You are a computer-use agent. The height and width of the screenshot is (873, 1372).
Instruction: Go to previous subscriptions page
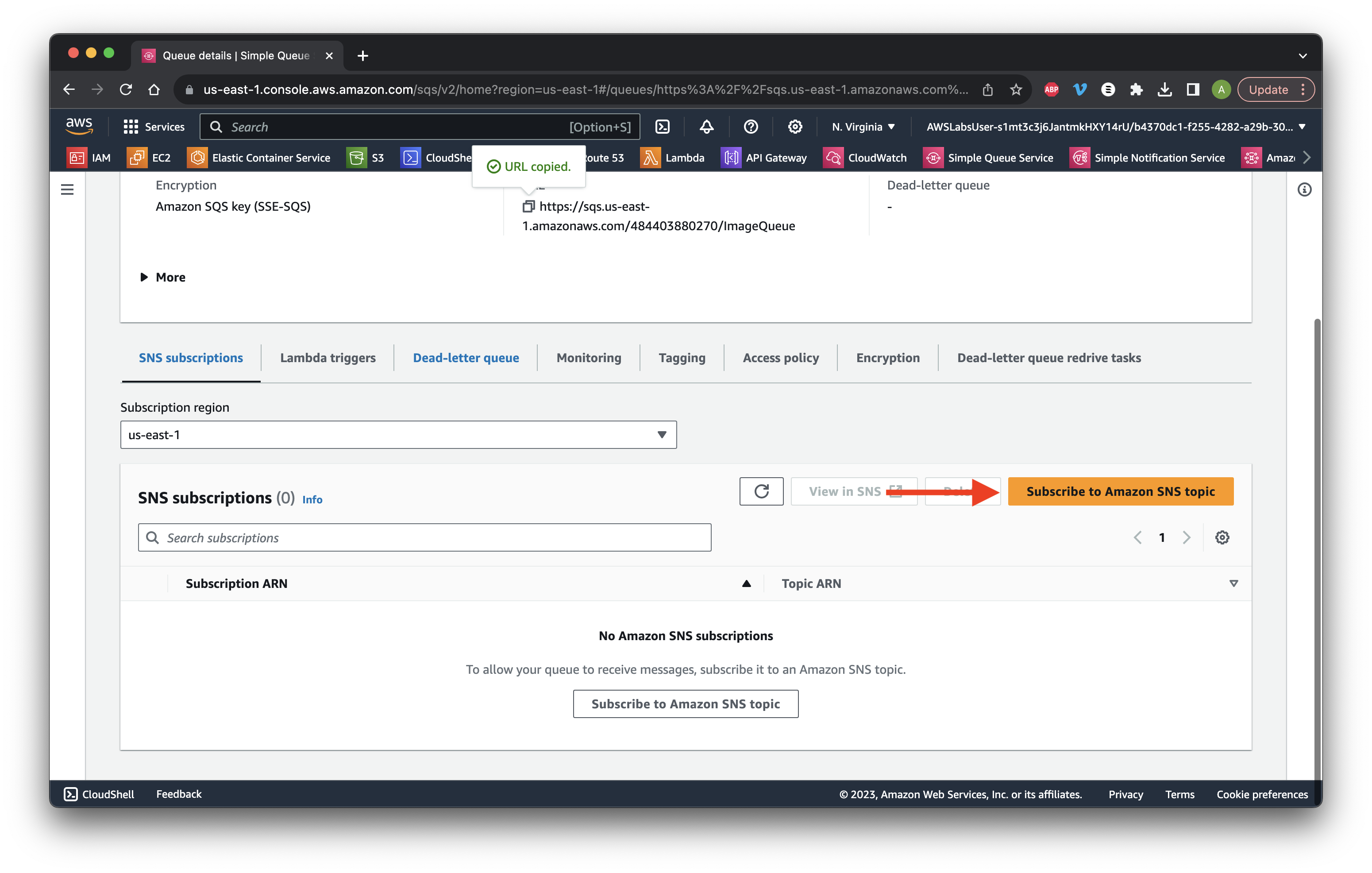click(1137, 537)
